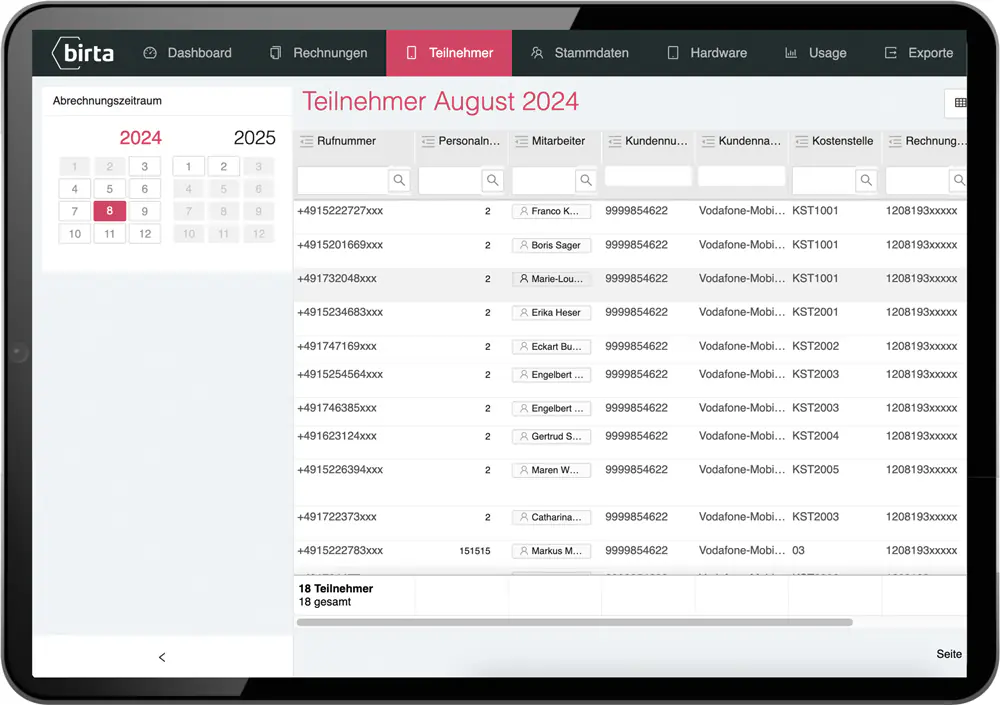Viewport: 1000px width, 705px height.
Task: Select month 1 of 2025
Action: pos(188,167)
